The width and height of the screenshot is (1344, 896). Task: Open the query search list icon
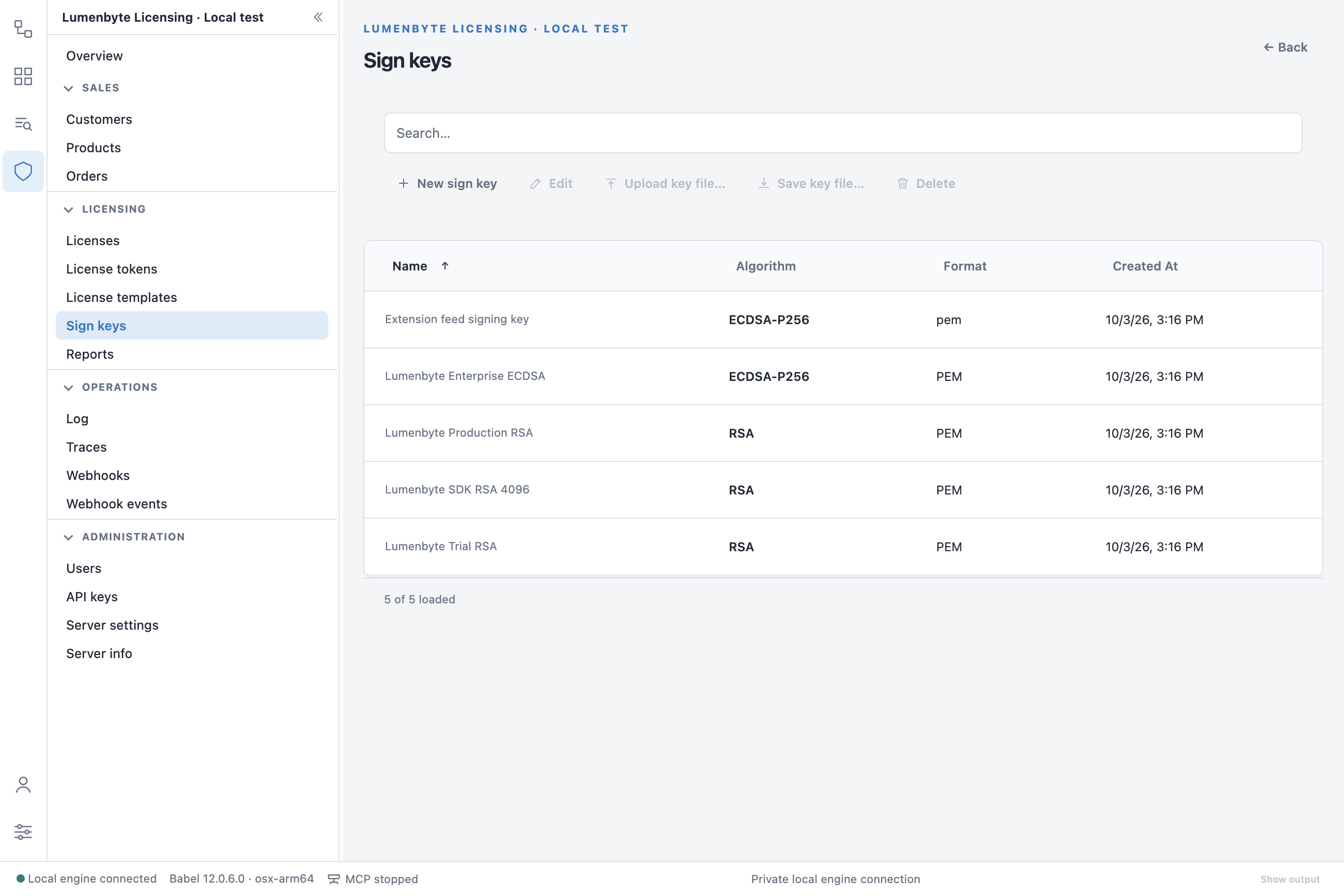23,123
